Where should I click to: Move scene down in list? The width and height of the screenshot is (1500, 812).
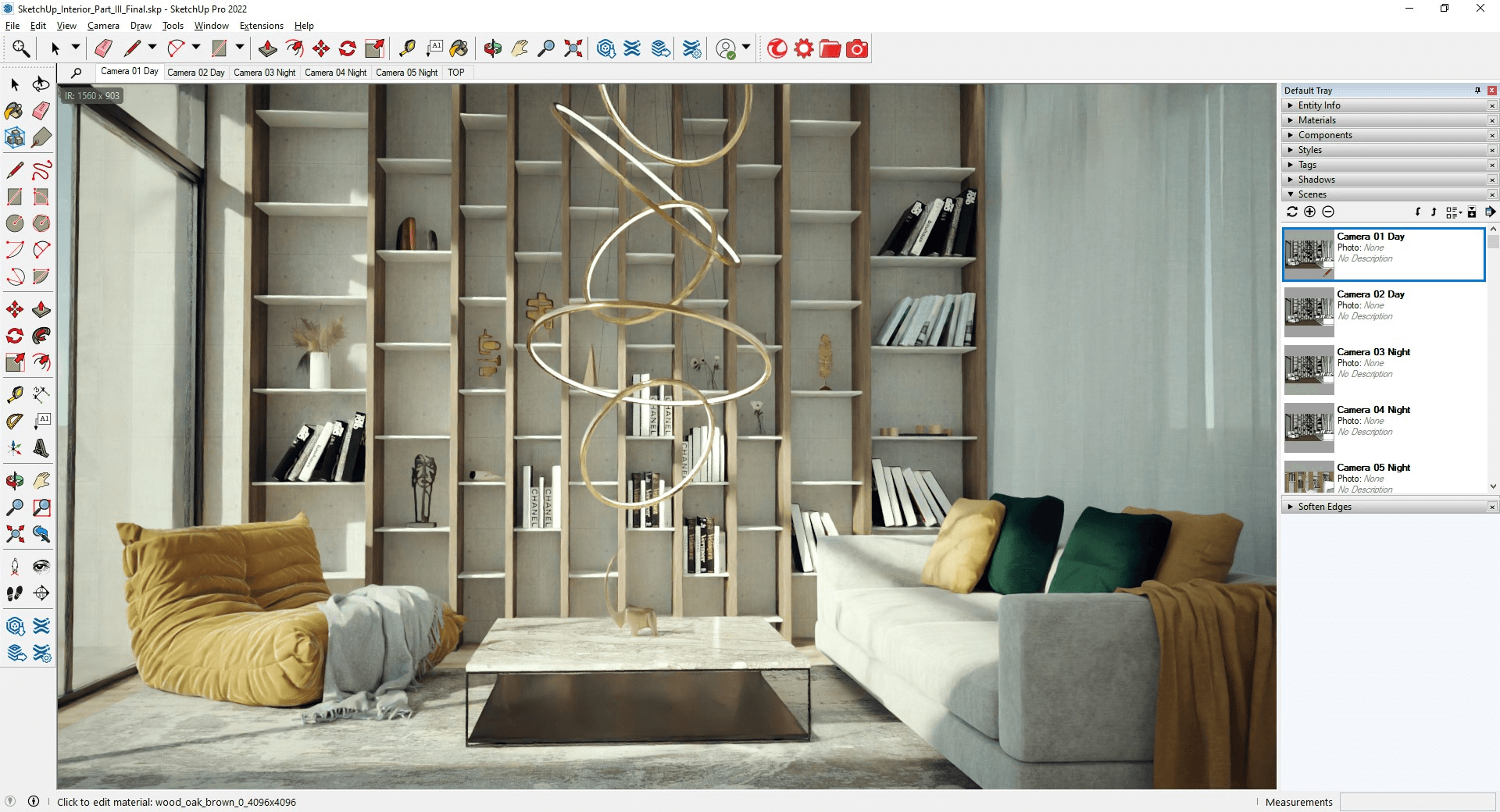(1418, 212)
